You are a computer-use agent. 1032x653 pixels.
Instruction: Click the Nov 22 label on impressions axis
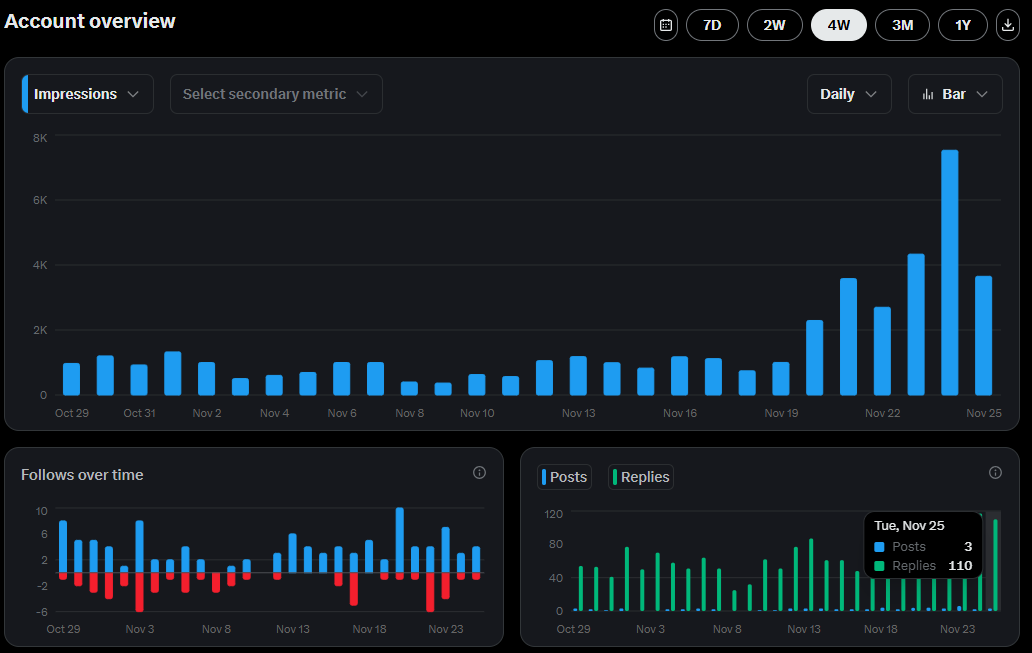[x=883, y=413]
